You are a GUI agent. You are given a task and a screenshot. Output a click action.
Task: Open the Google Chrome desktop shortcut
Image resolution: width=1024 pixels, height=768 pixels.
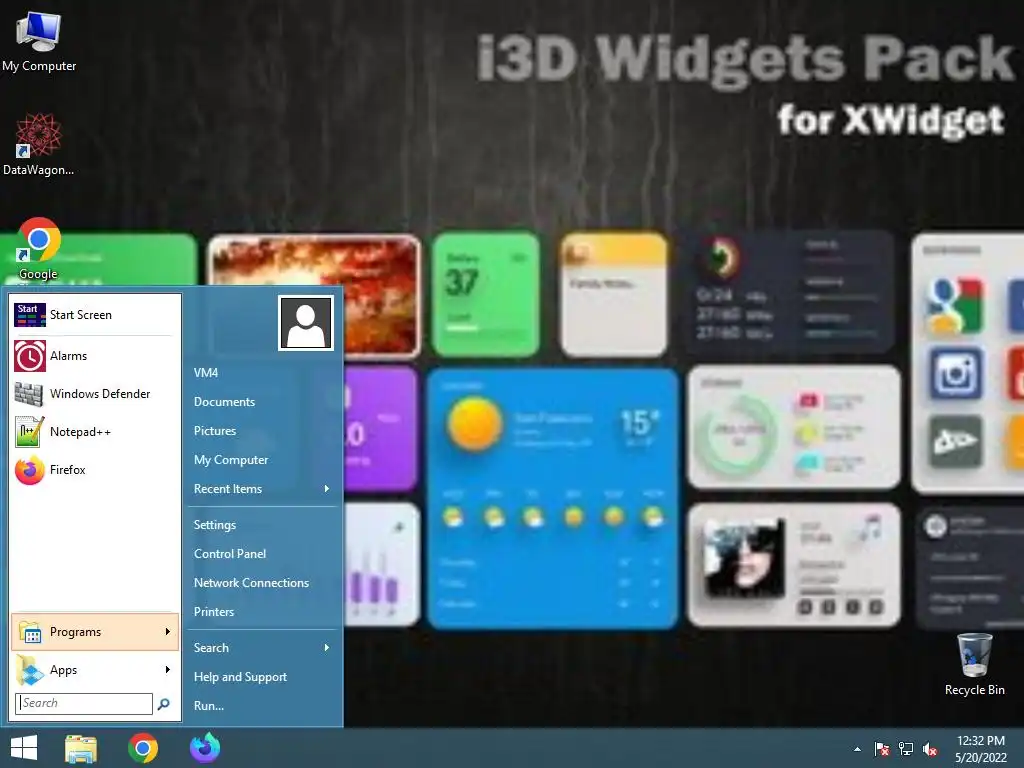pos(39,249)
